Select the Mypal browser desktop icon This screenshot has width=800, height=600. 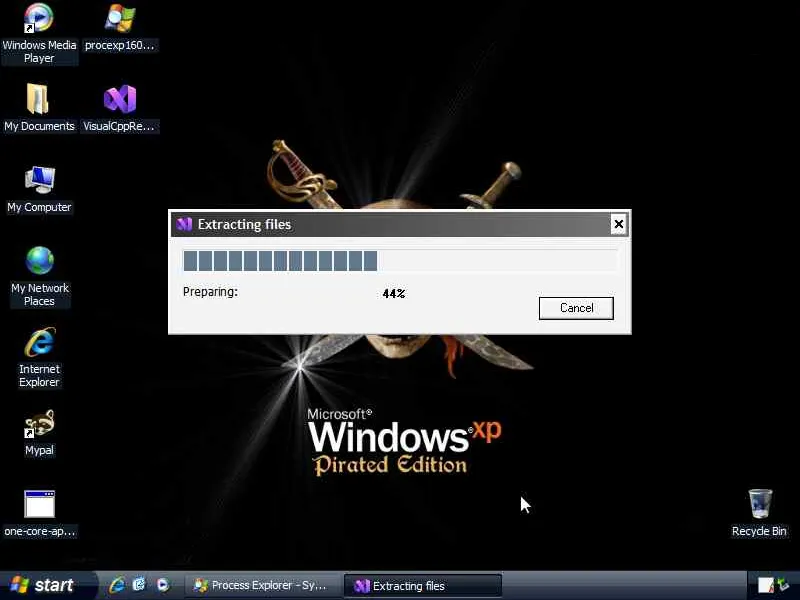(39, 432)
